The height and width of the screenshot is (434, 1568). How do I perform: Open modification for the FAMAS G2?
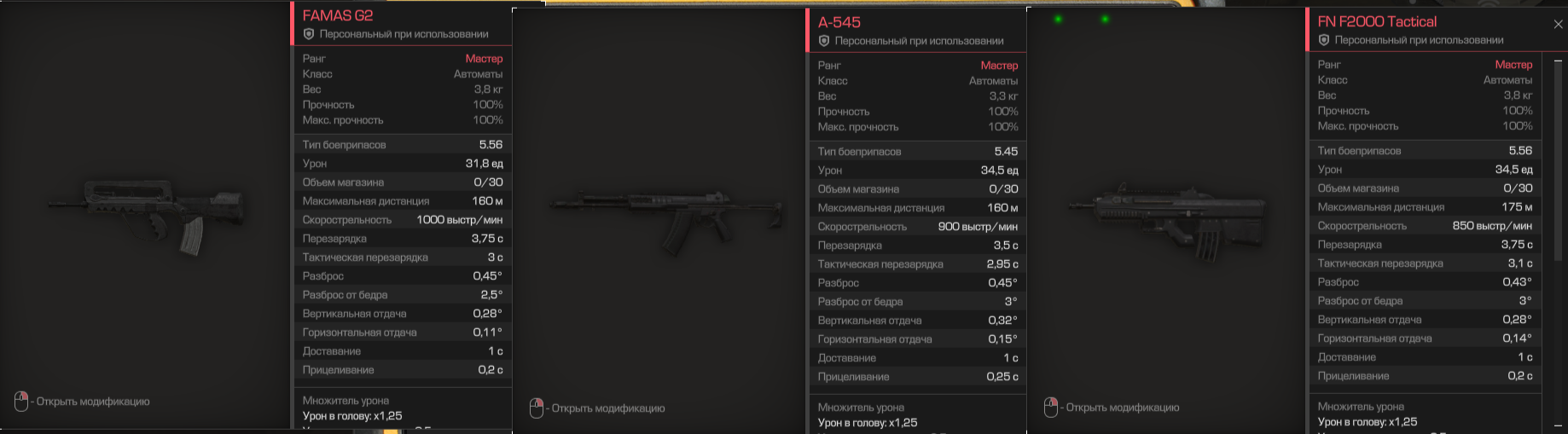click(93, 402)
